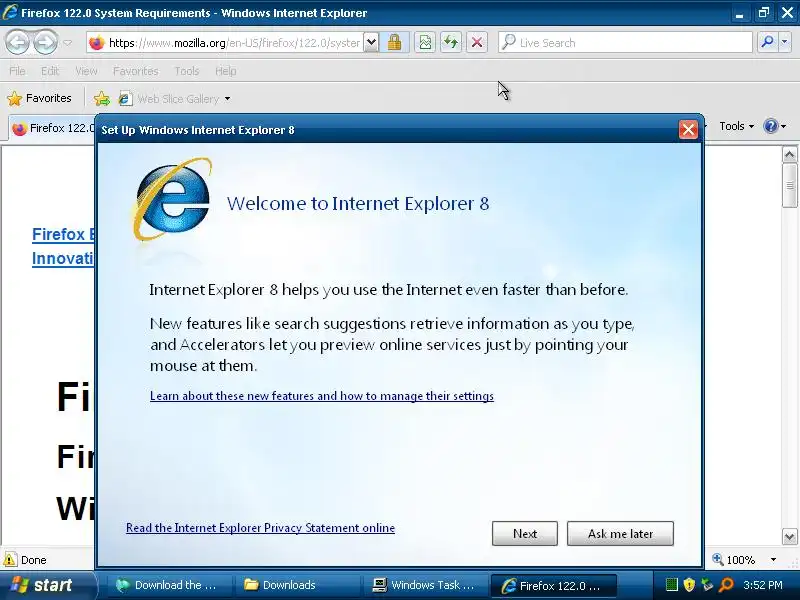The width and height of the screenshot is (800, 600).
Task: Click the IE icon in title bar
Action: coord(10,12)
